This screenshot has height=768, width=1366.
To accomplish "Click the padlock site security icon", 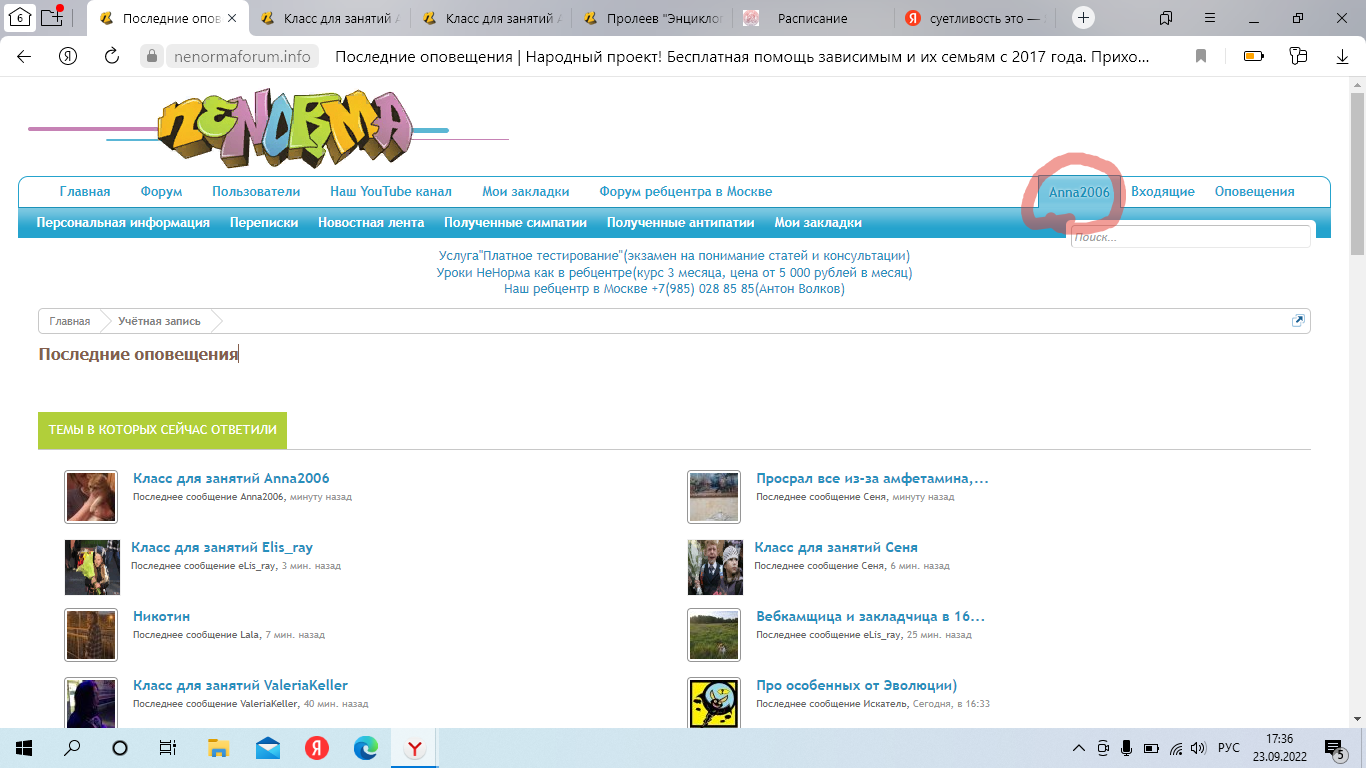I will tap(152, 57).
